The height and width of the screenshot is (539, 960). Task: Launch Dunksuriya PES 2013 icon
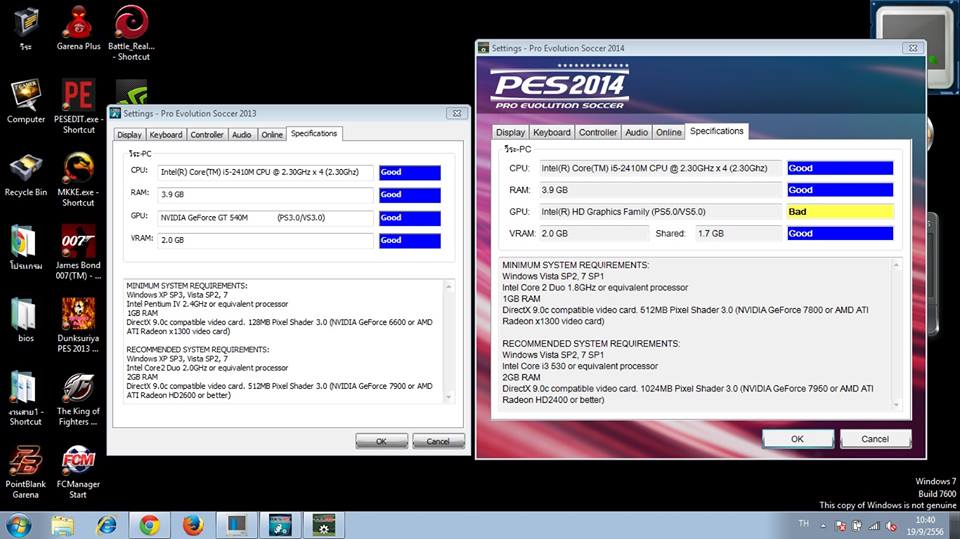click(78, 325)
